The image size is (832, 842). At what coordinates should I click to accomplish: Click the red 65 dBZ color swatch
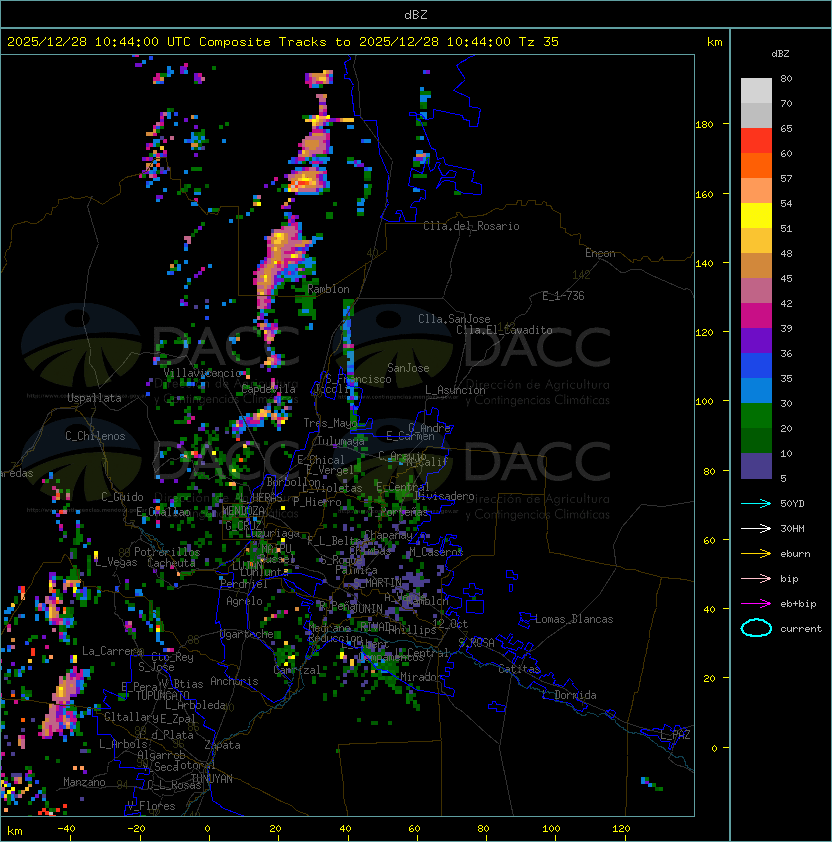(x=756, y=141)
